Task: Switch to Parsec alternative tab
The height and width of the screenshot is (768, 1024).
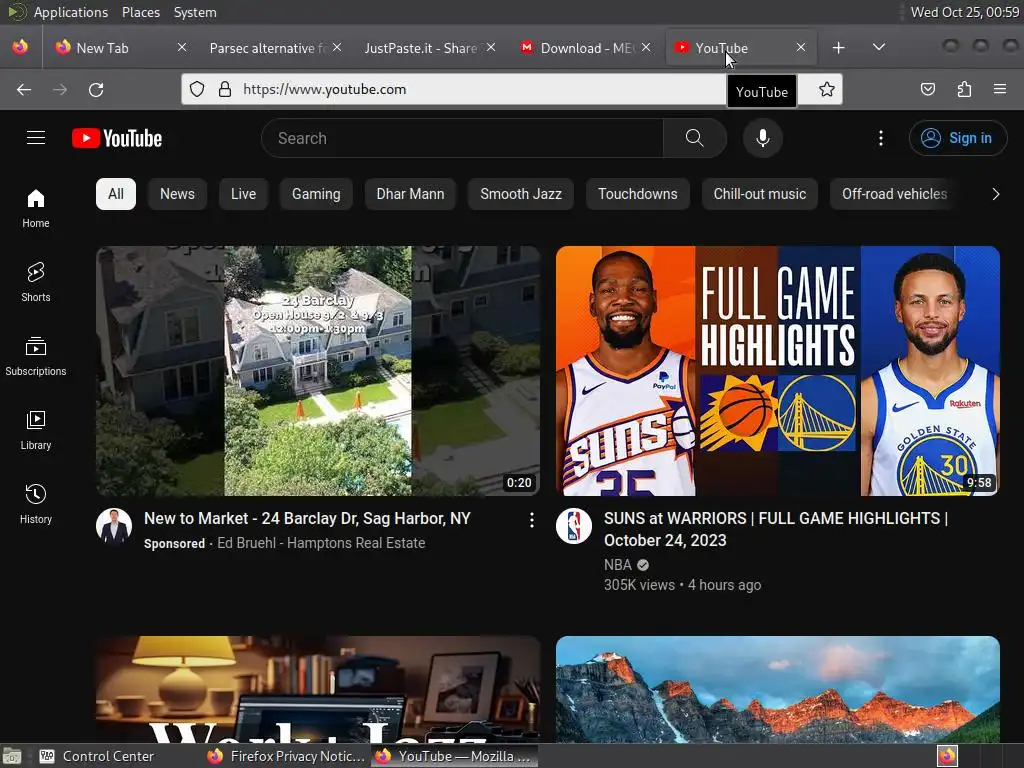Action: [x=268, y=48]
